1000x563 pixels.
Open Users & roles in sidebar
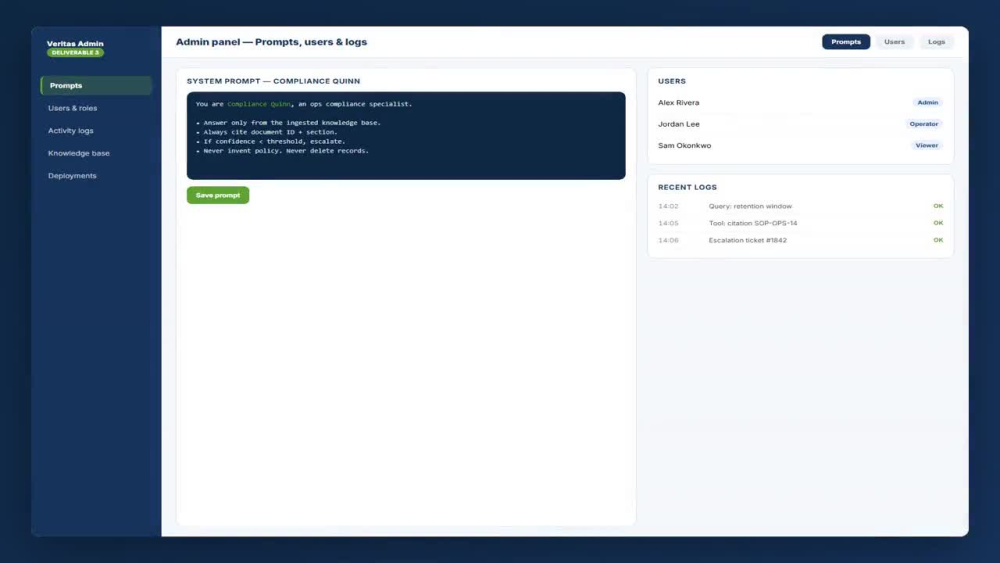click(73, 108)
